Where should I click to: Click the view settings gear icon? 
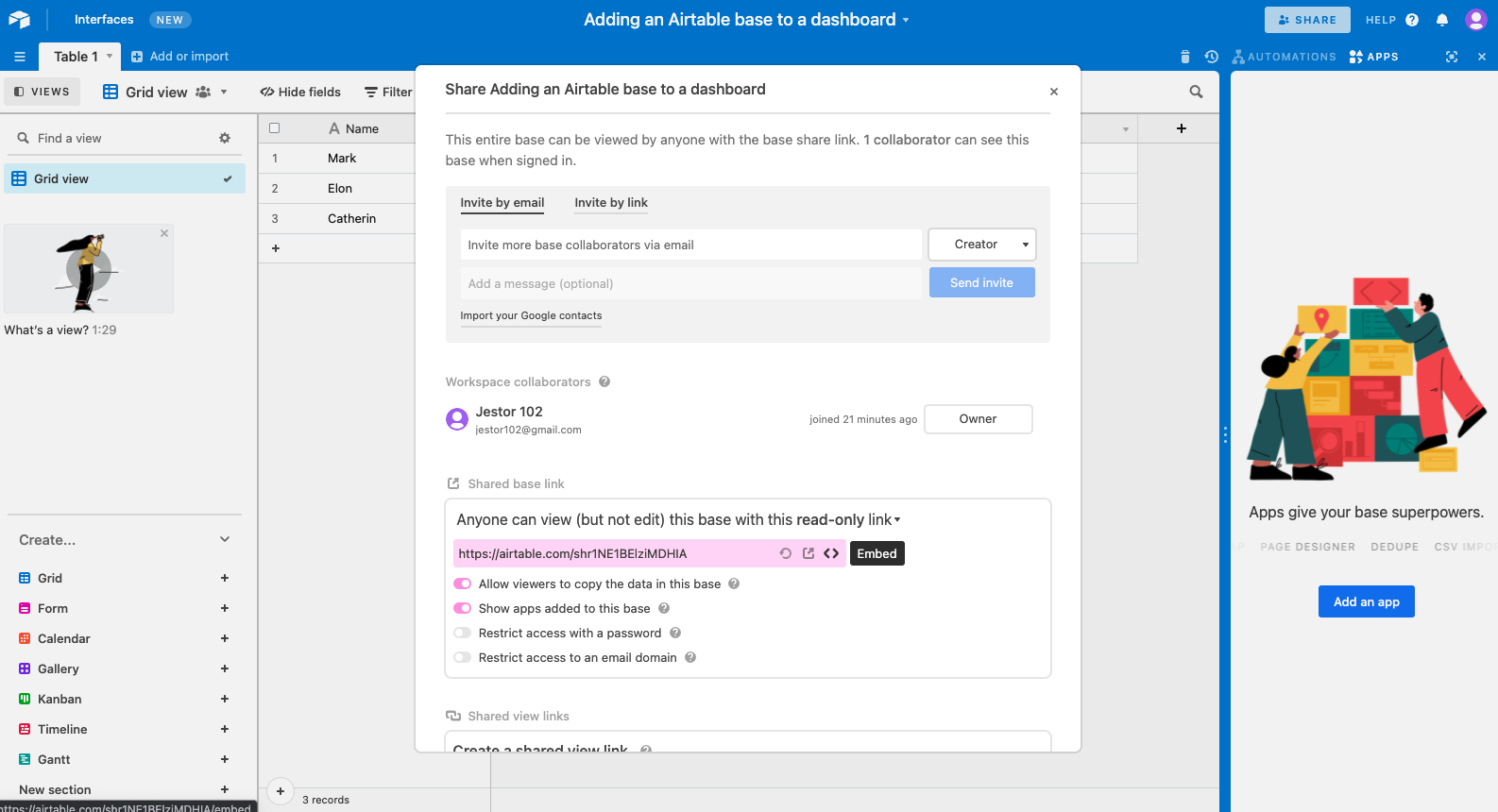225,138
